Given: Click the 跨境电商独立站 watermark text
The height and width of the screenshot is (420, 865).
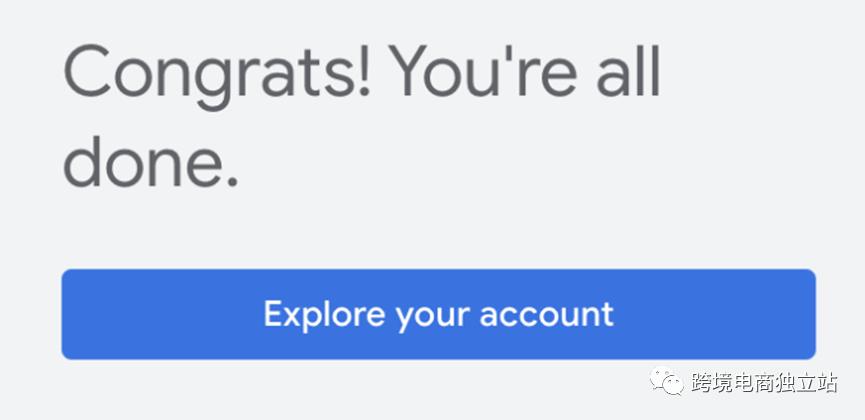Looking at the screenshot, I should tap(764, 382).
